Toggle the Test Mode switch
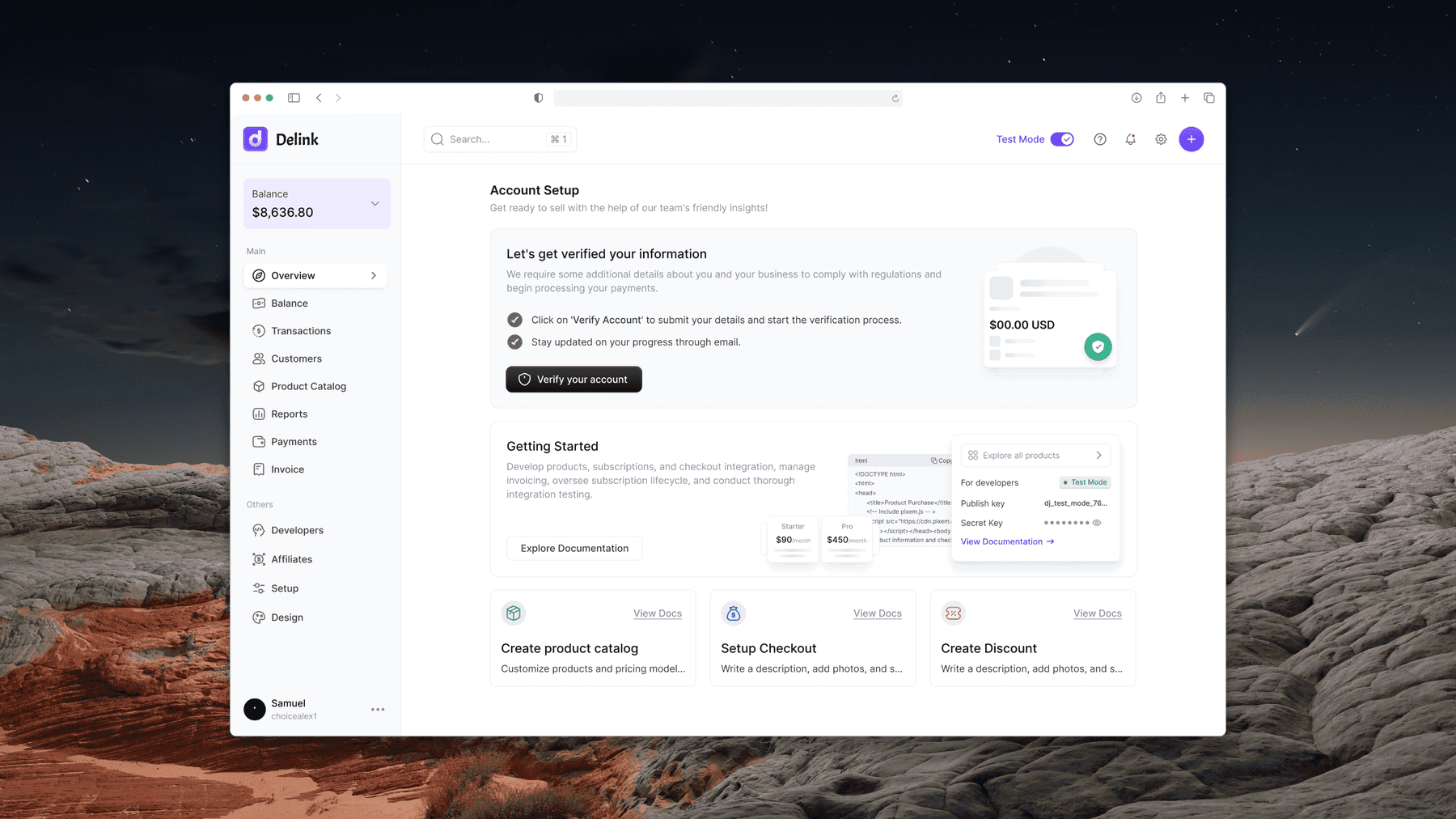Viewport: 1456px width, 819px height. 1062,139
